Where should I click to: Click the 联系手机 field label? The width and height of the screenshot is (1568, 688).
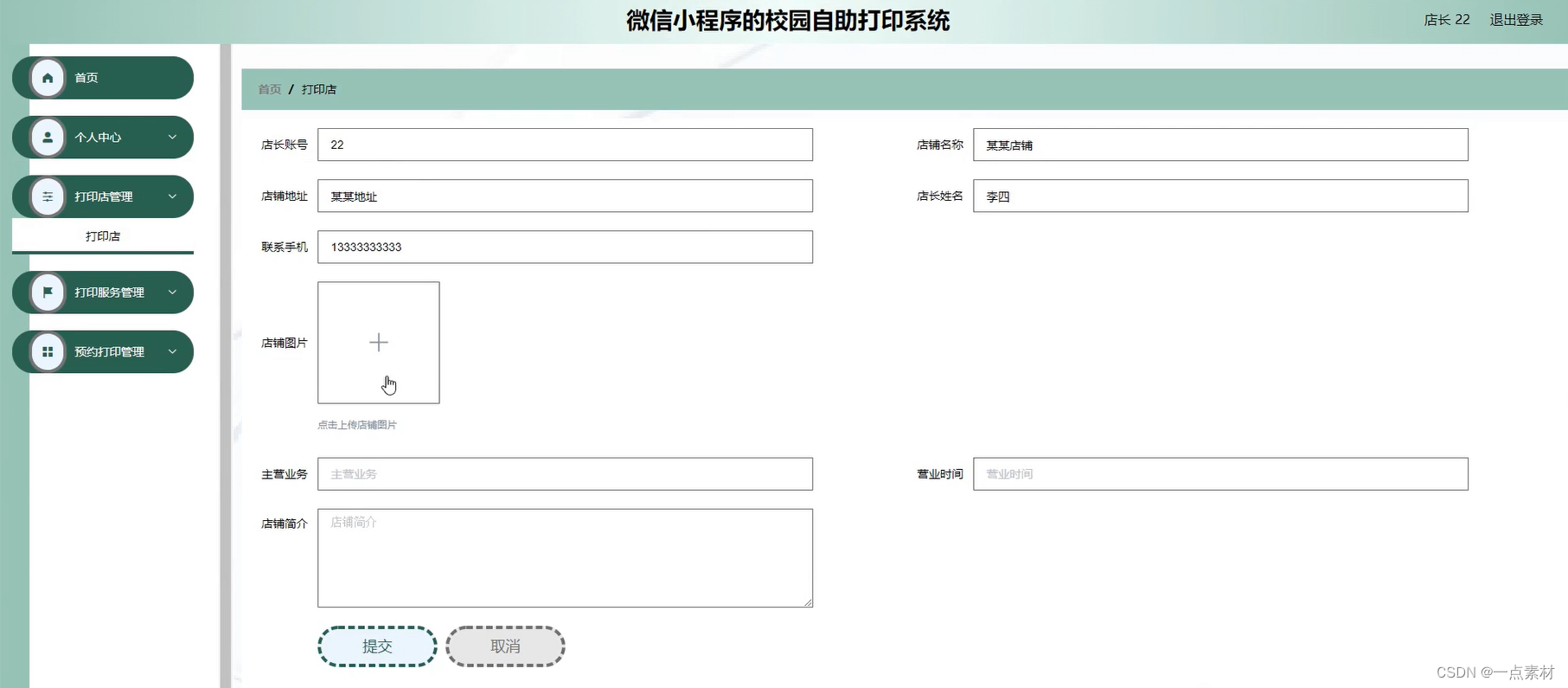coord(285,247)
